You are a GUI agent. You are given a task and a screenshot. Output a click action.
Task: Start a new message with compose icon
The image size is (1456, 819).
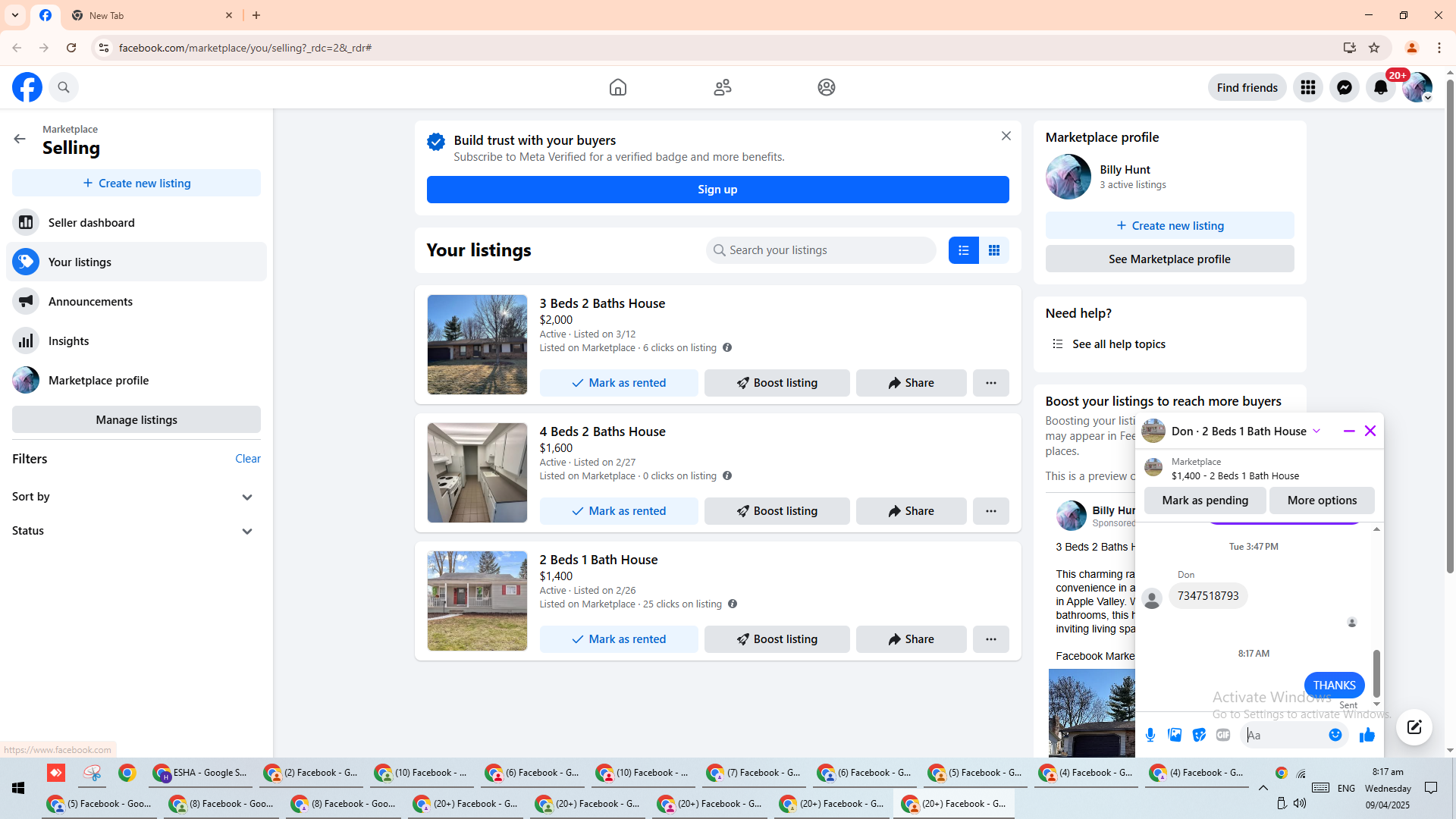(x=1414, y=727)
